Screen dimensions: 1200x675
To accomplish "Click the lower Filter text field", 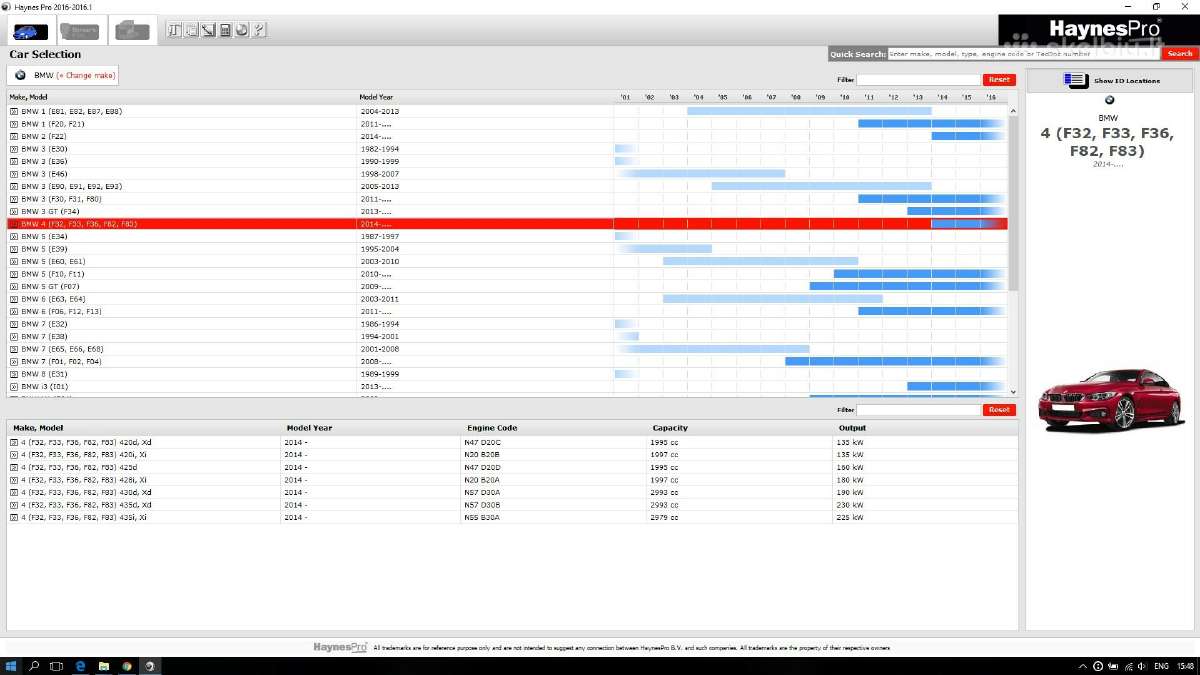I will 918,410.
